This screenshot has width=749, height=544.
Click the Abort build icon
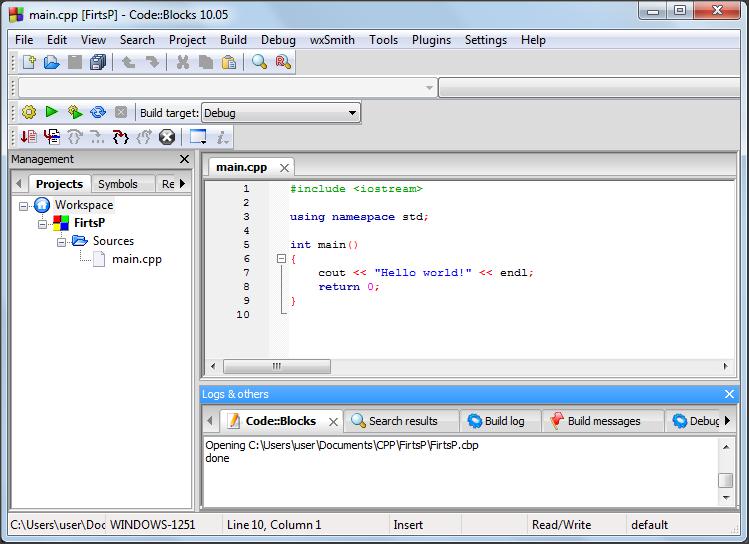tap(121, 112)
